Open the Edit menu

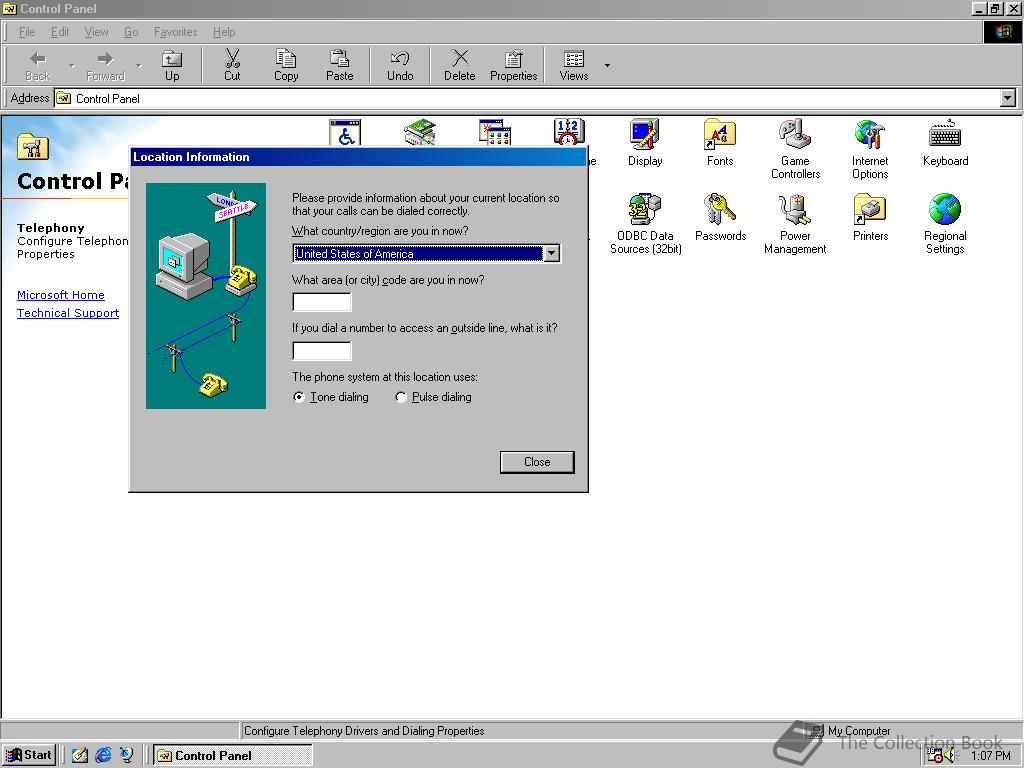(60, 32)
